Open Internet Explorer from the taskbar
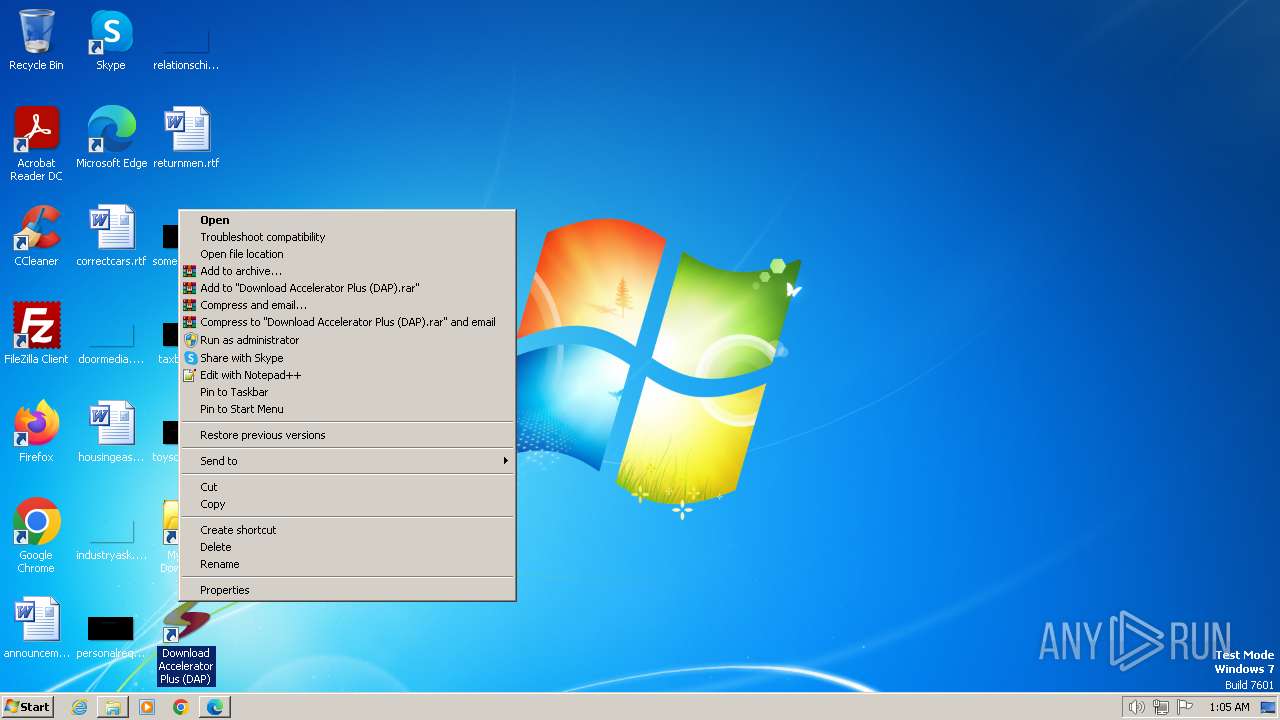Viewport: 1280px width, 720px height. point(79,707)
